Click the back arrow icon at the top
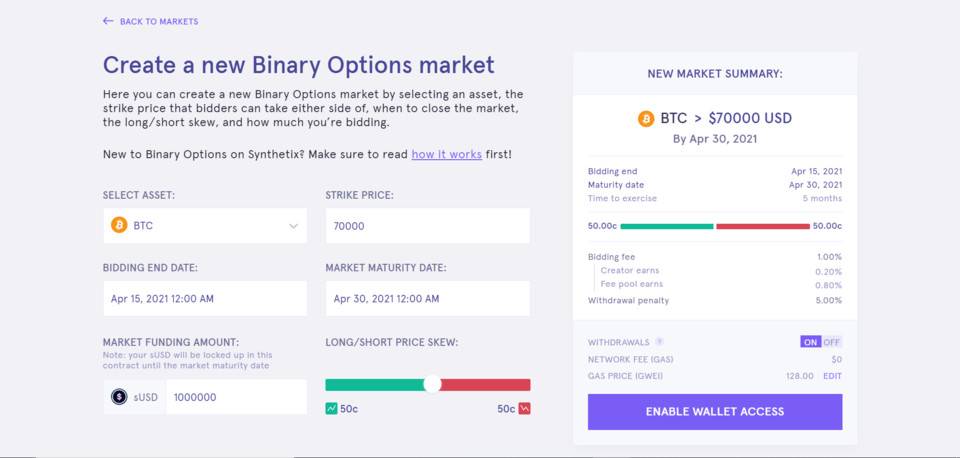The image size is (960, 458). click(108, 21)
